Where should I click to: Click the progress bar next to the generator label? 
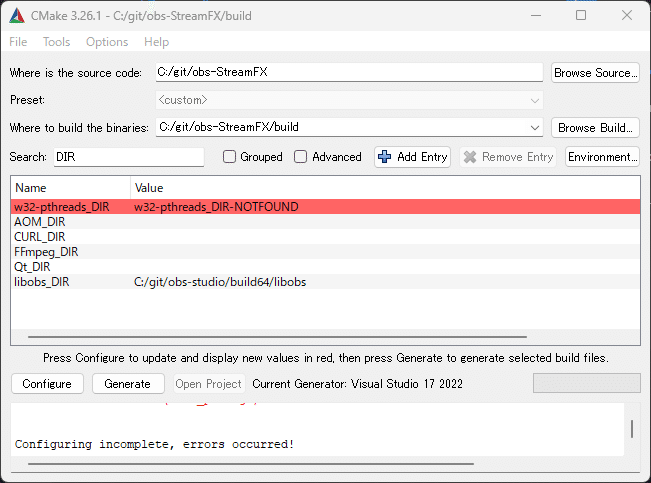coord(586,383)
